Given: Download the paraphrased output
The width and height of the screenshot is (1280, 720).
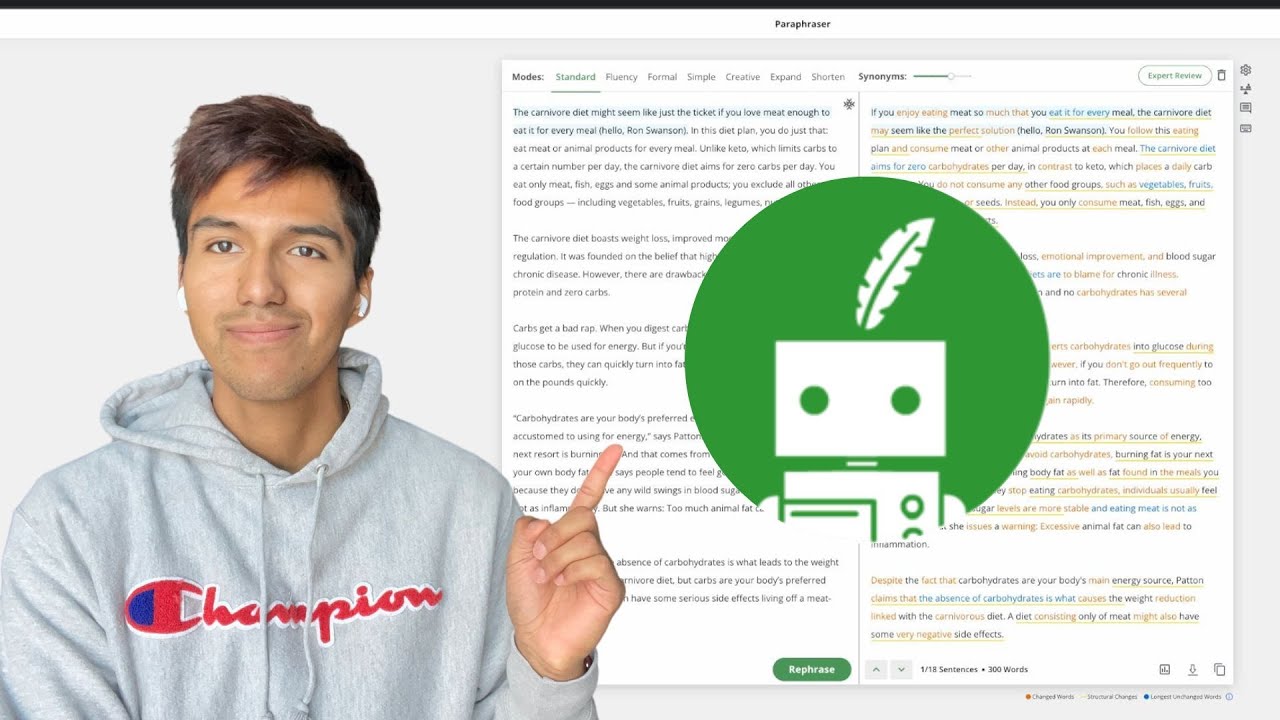Looking at the screenshot, I should tap(1192, 670).
